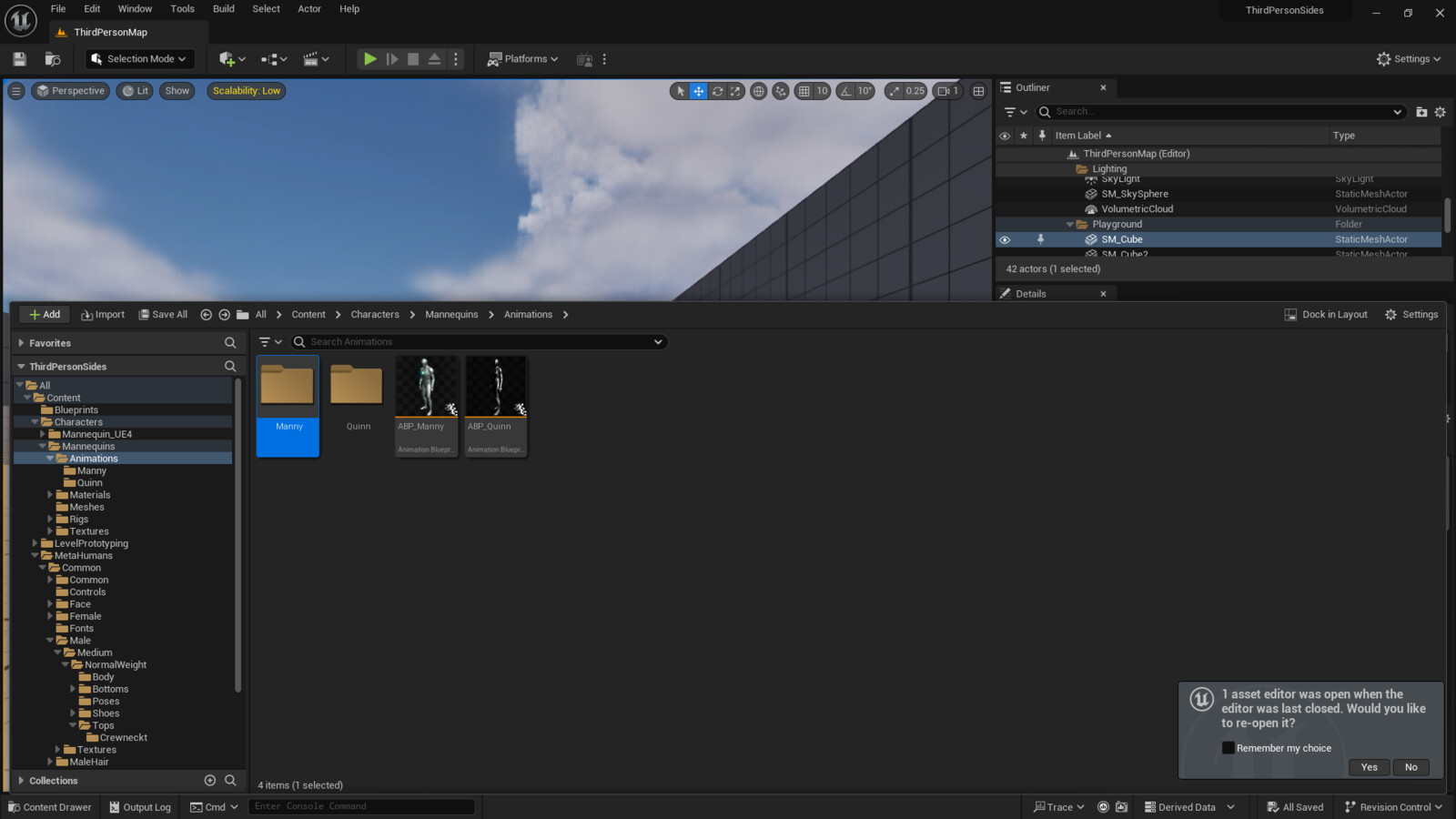Click Add in the Content Browser
Viewport: 1456px width, 819px height.
click(x=45, y=315)
